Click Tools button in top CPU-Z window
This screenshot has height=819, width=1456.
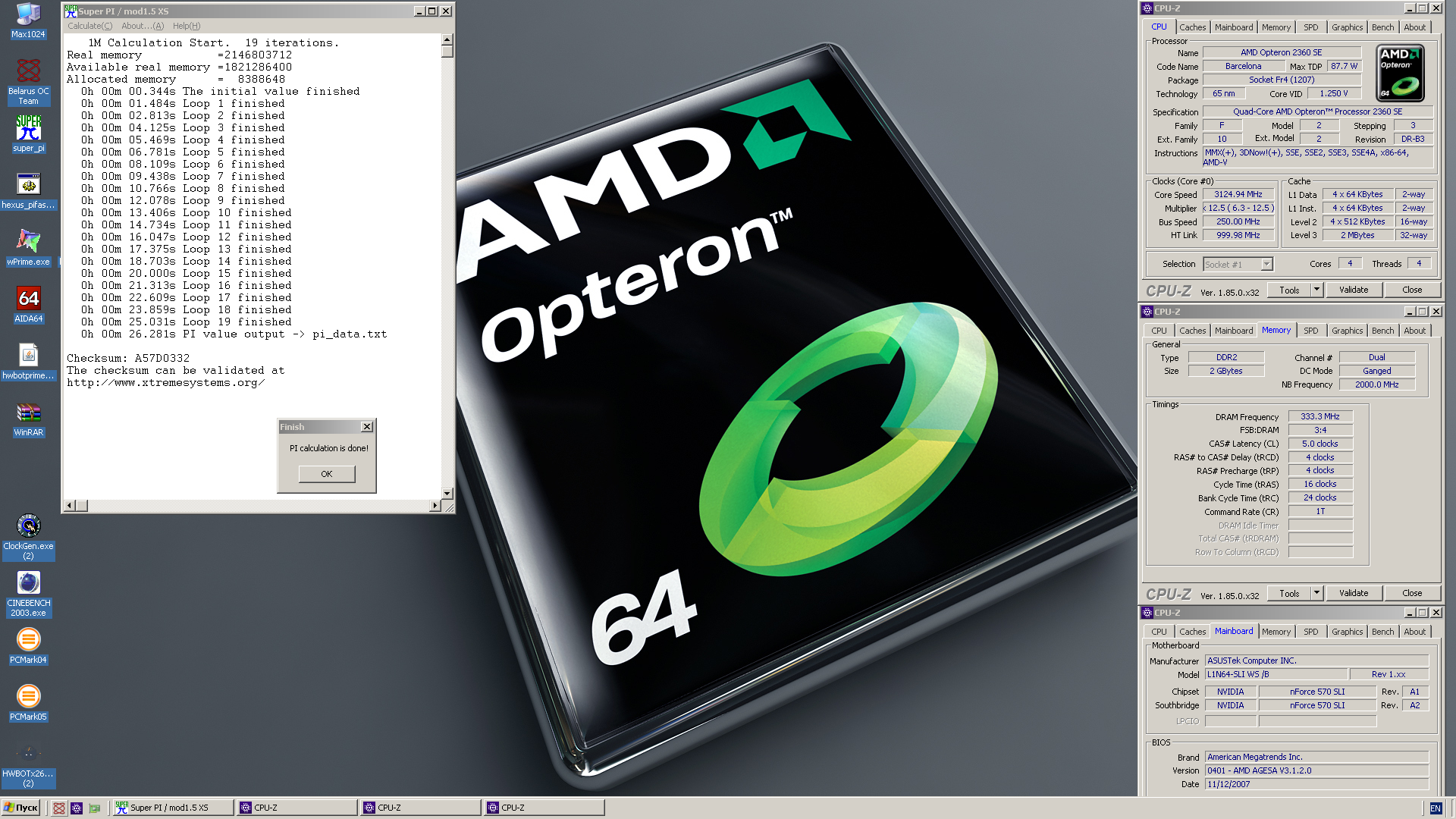click(x=1289, y=290)
